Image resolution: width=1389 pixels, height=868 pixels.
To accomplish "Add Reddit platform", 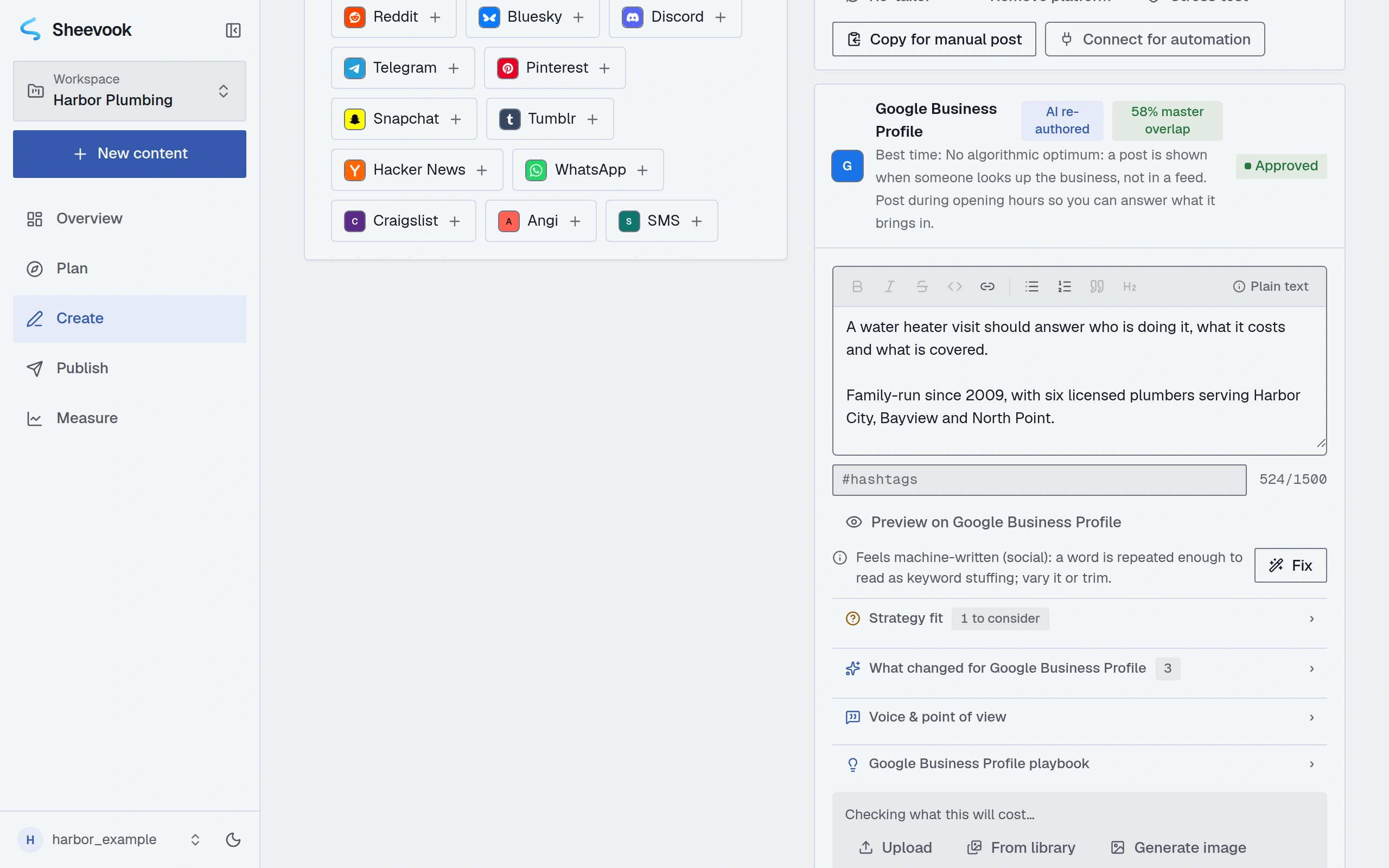I will coord(394,17).
